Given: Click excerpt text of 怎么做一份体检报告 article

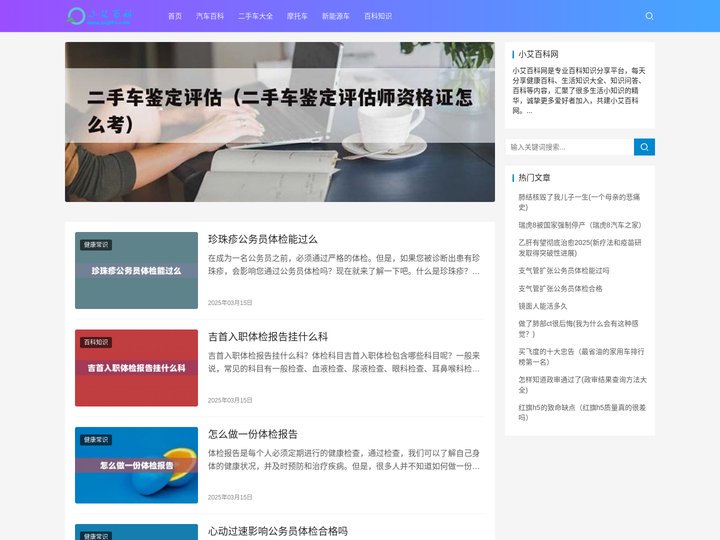Looking at the screenshot, I should [344, 460].
